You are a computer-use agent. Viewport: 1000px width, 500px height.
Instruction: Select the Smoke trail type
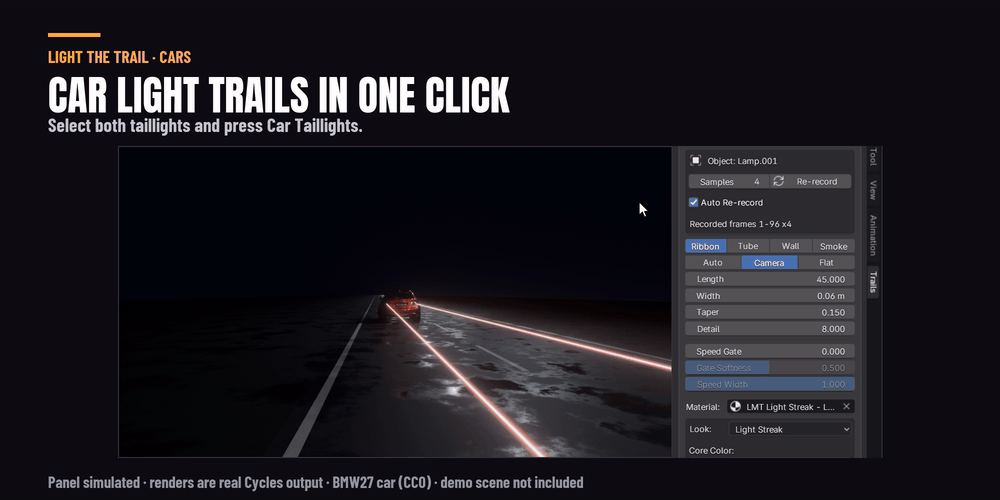pos(834,246)
